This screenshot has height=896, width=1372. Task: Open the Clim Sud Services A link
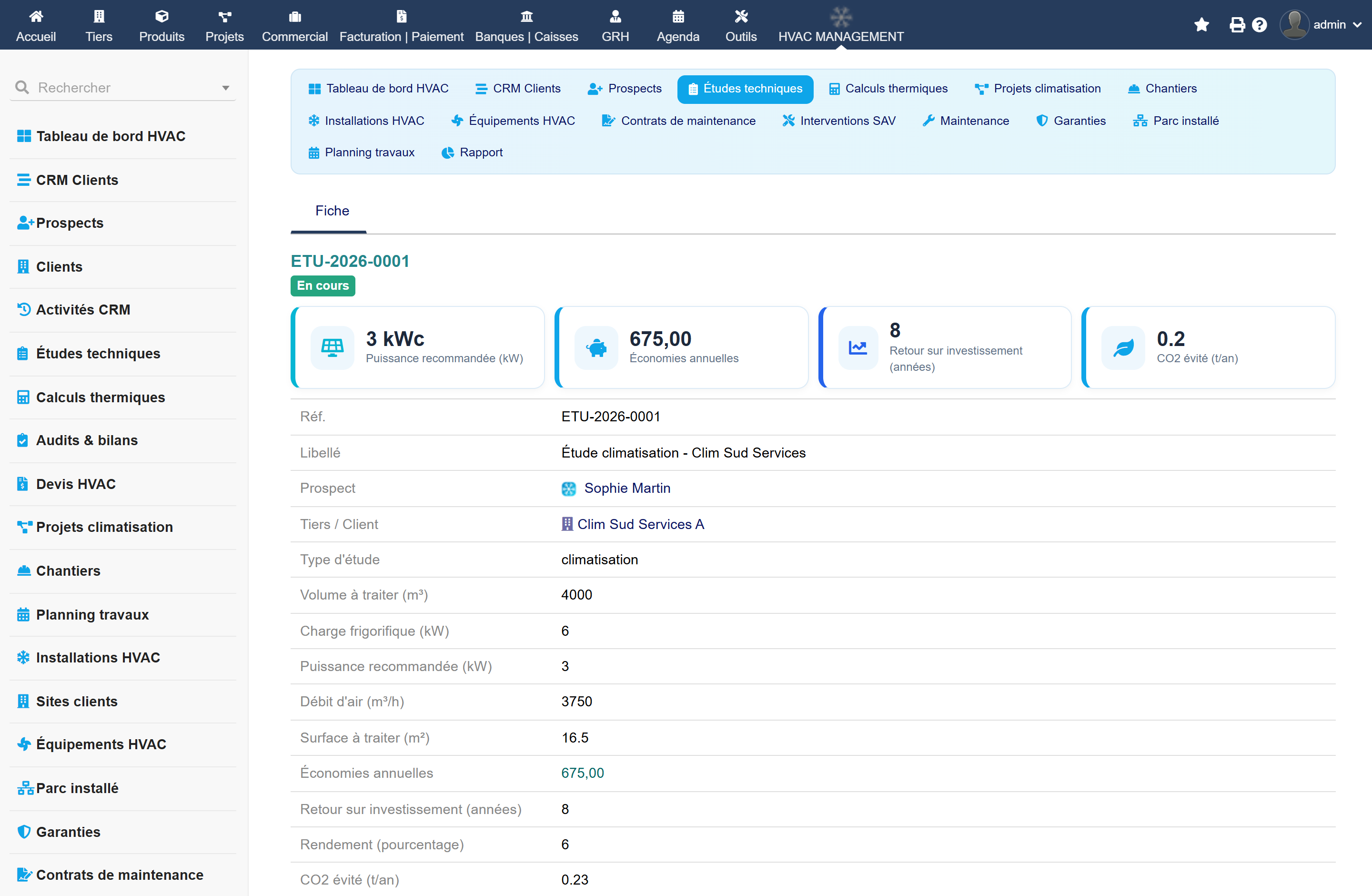pos(640,525)
